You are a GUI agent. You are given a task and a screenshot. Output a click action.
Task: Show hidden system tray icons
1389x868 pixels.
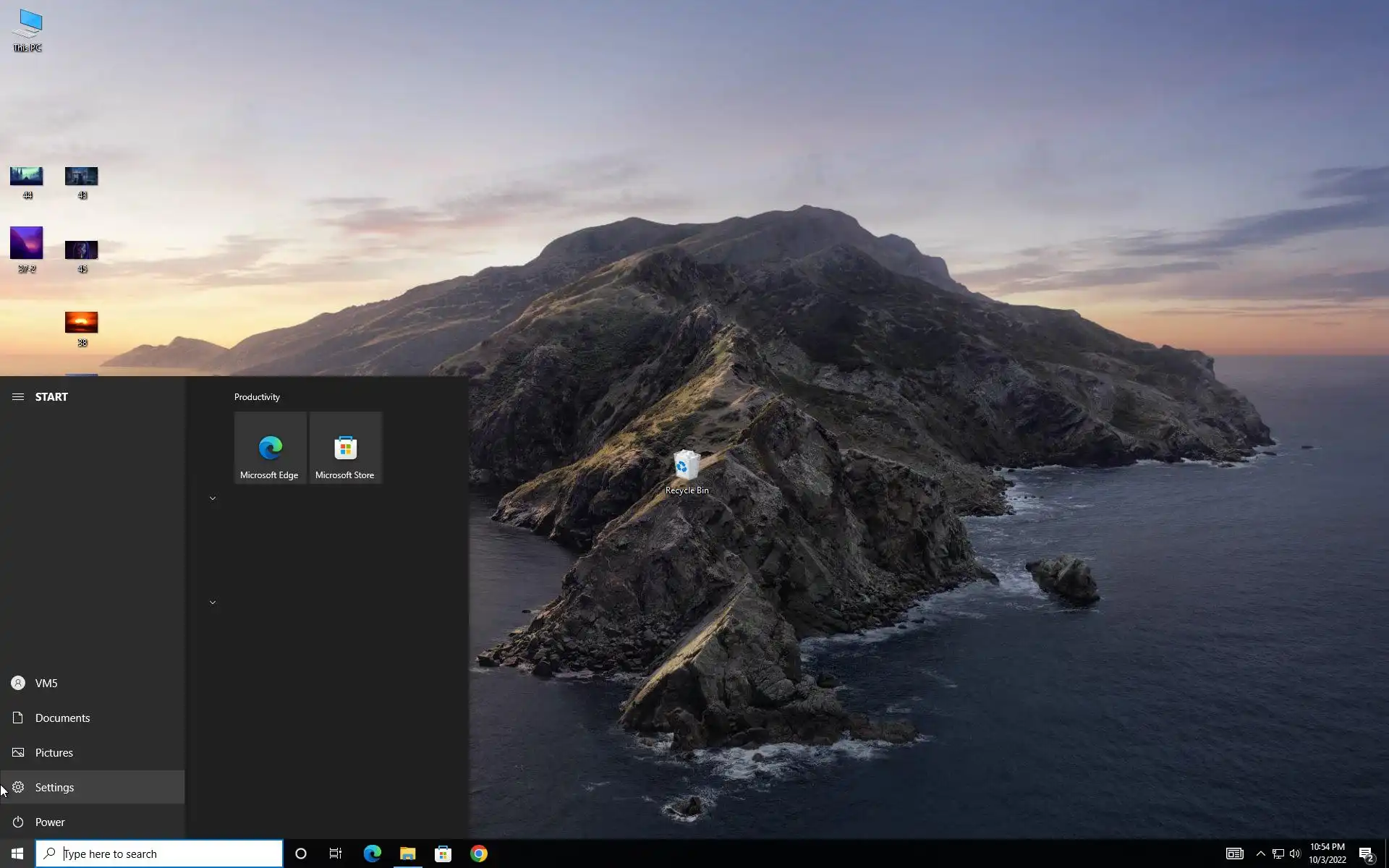coord(1260,854)
